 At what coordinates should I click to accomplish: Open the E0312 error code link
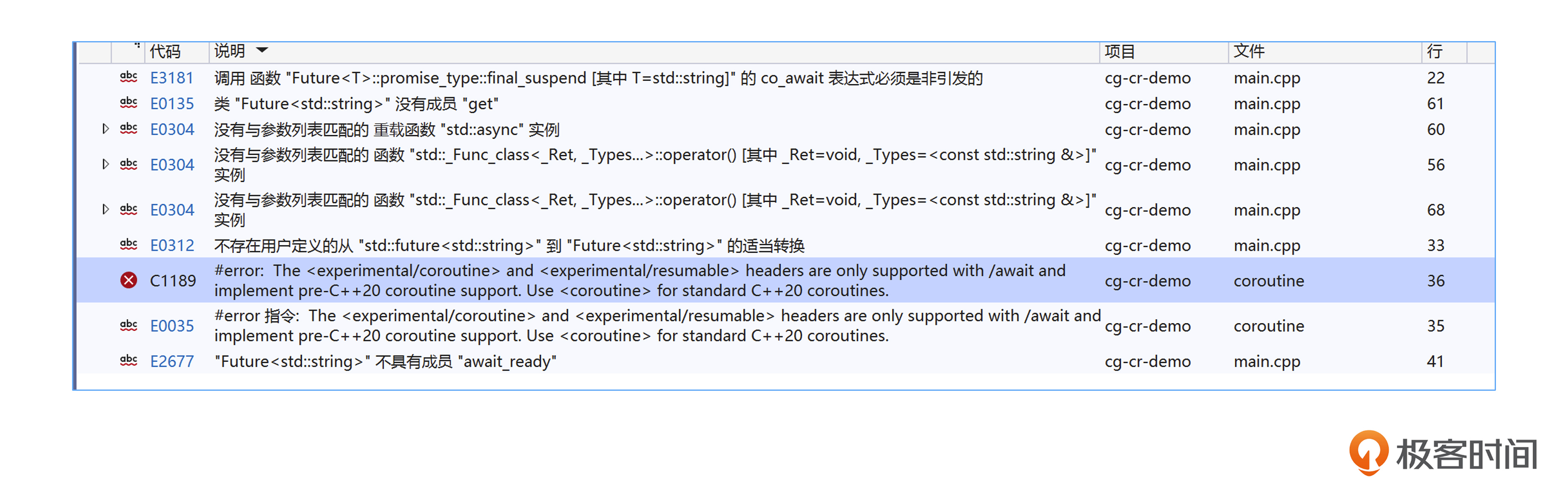172,245
